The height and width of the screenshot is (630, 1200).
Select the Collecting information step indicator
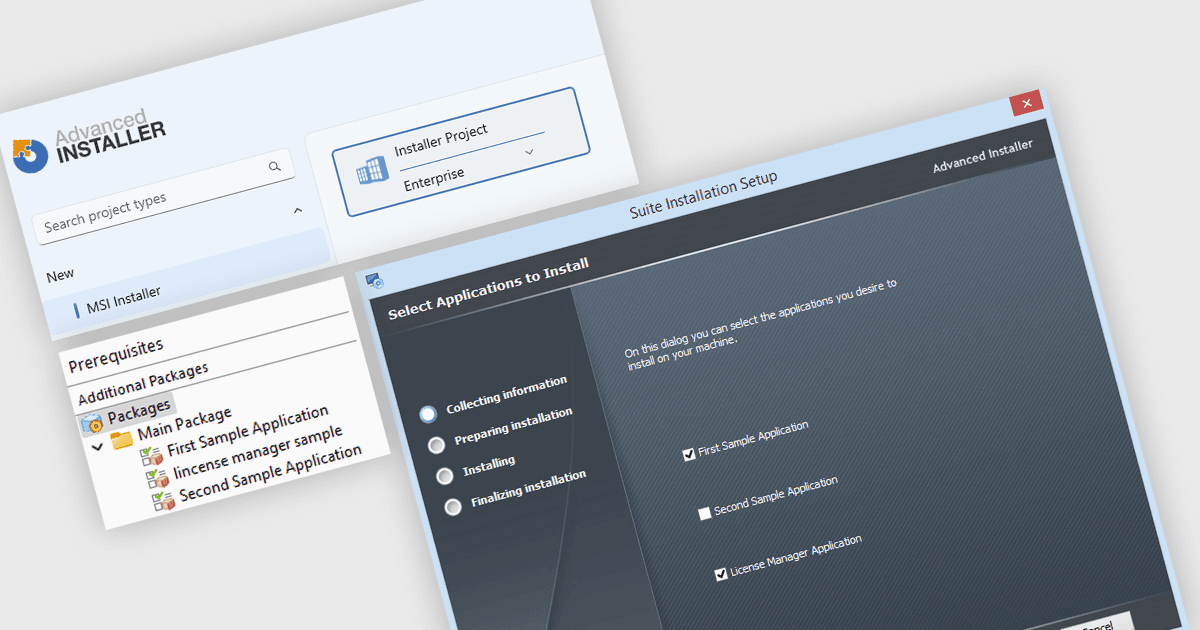(429, 413)
